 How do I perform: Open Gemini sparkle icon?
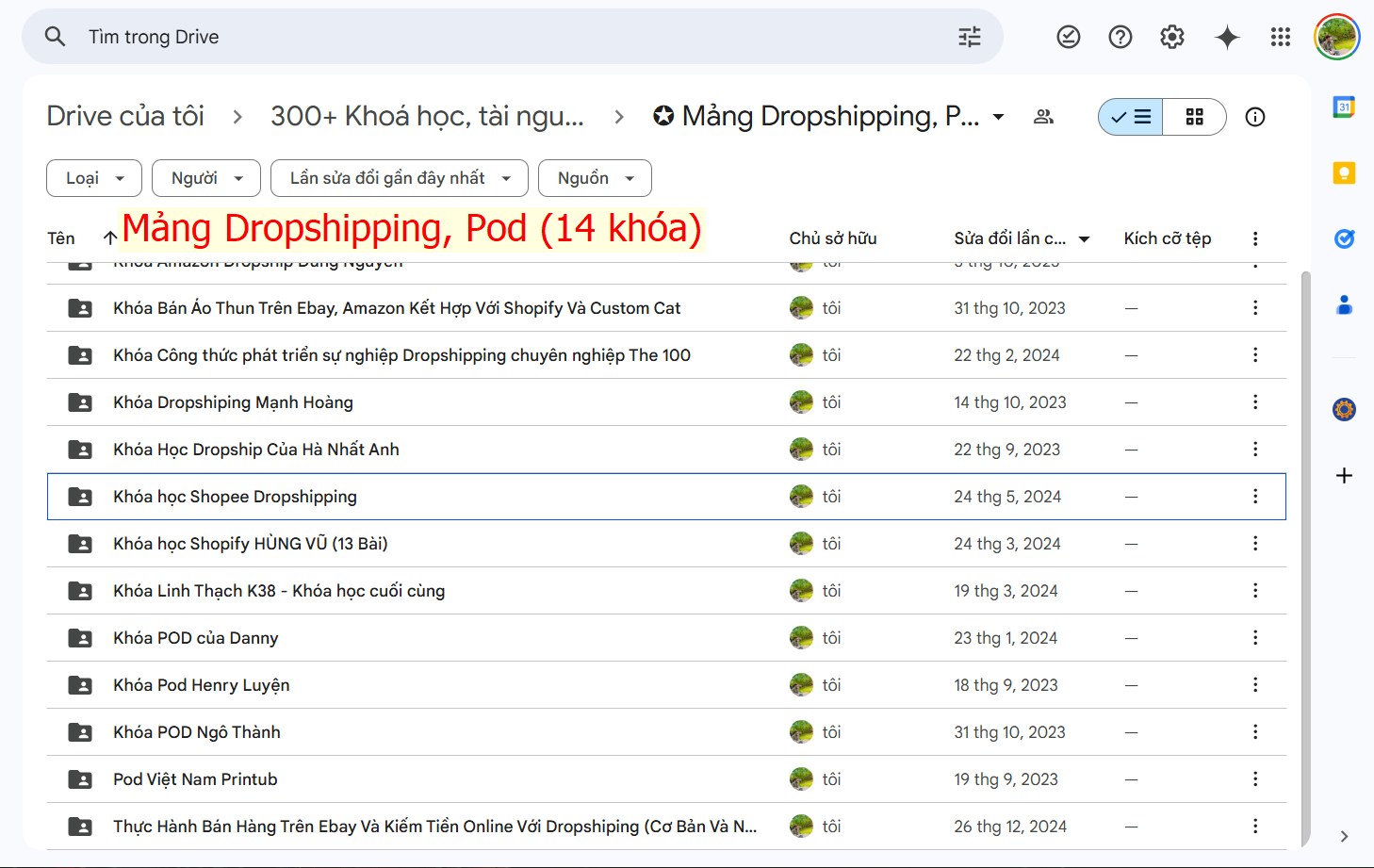[x=1227, y=37]
